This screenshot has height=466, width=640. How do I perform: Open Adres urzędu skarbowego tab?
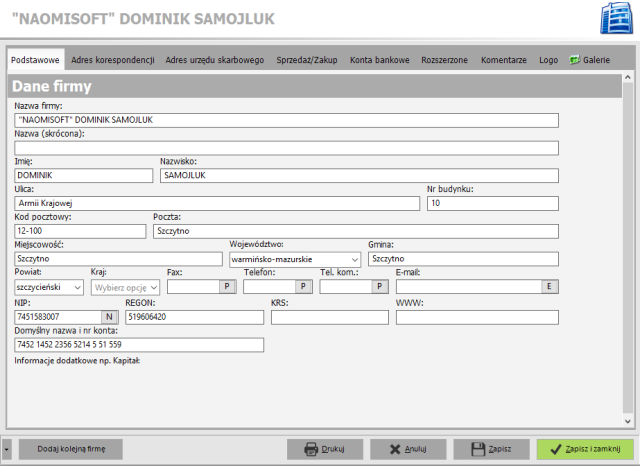(x=215, y=60)
